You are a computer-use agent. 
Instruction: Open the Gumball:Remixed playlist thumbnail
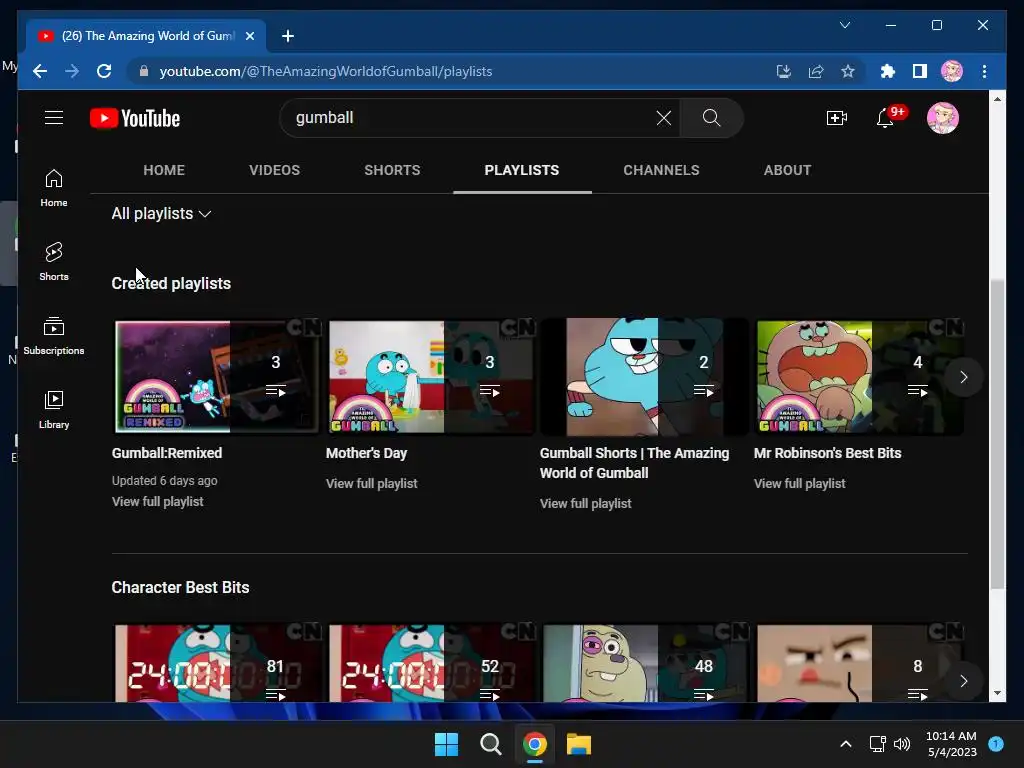pyautogui.click(x=217, y=377)
